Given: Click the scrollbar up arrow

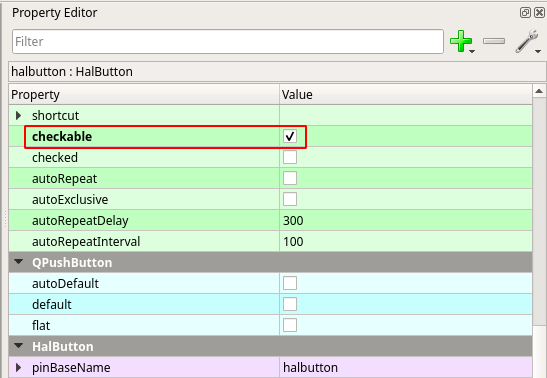Looking at the screenshot, I should click(x=539, y=91).
